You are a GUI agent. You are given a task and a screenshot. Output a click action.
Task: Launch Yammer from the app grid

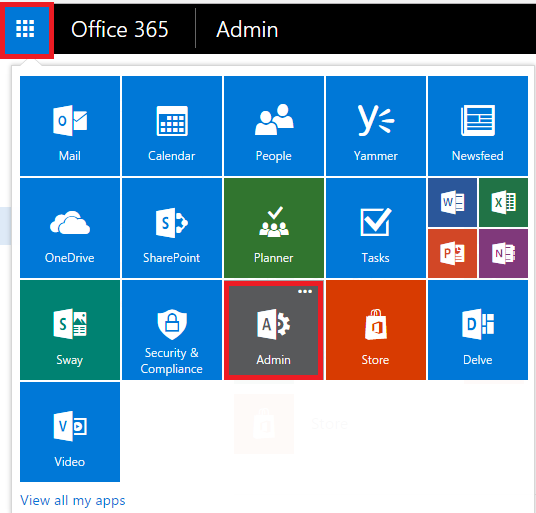tap(376, 126)
